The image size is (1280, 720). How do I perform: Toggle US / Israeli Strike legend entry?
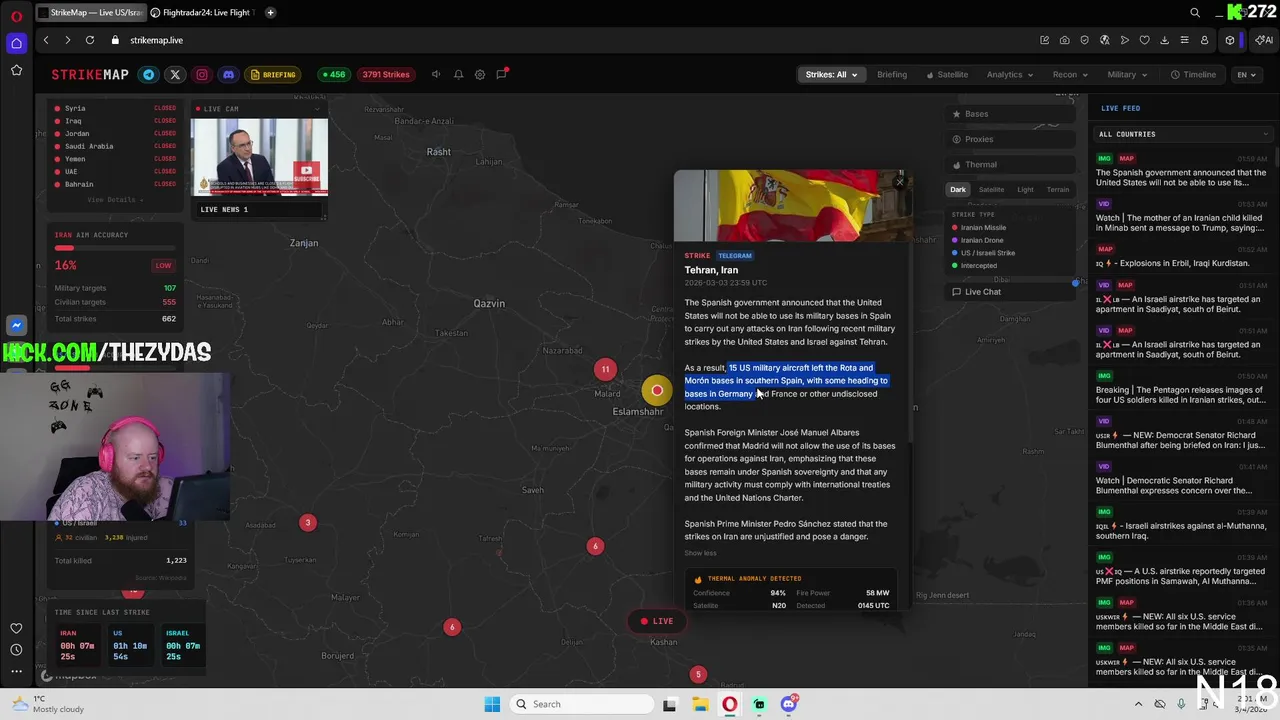click(983, 253)
